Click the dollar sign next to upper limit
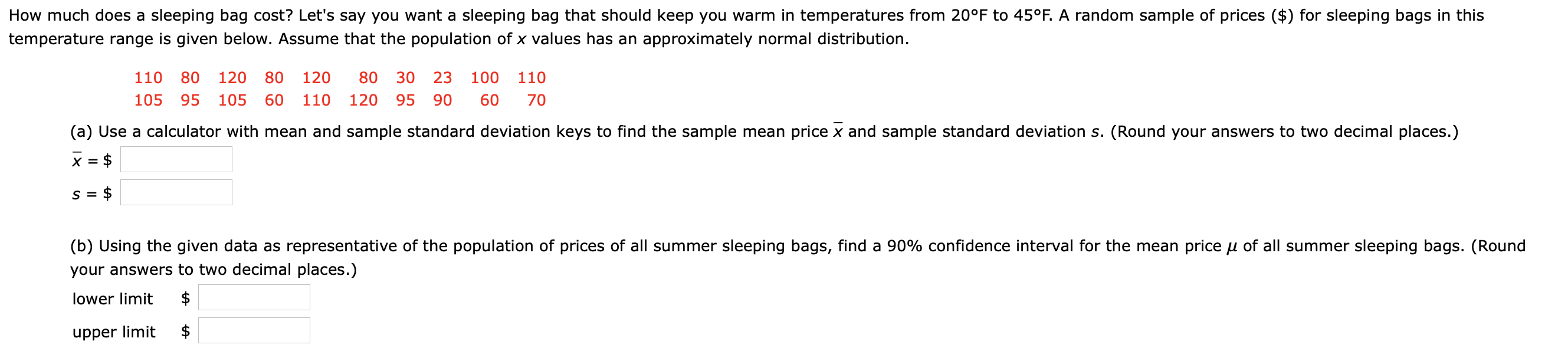The height and width of the screenshot is (361, 1568). [185, 332]
